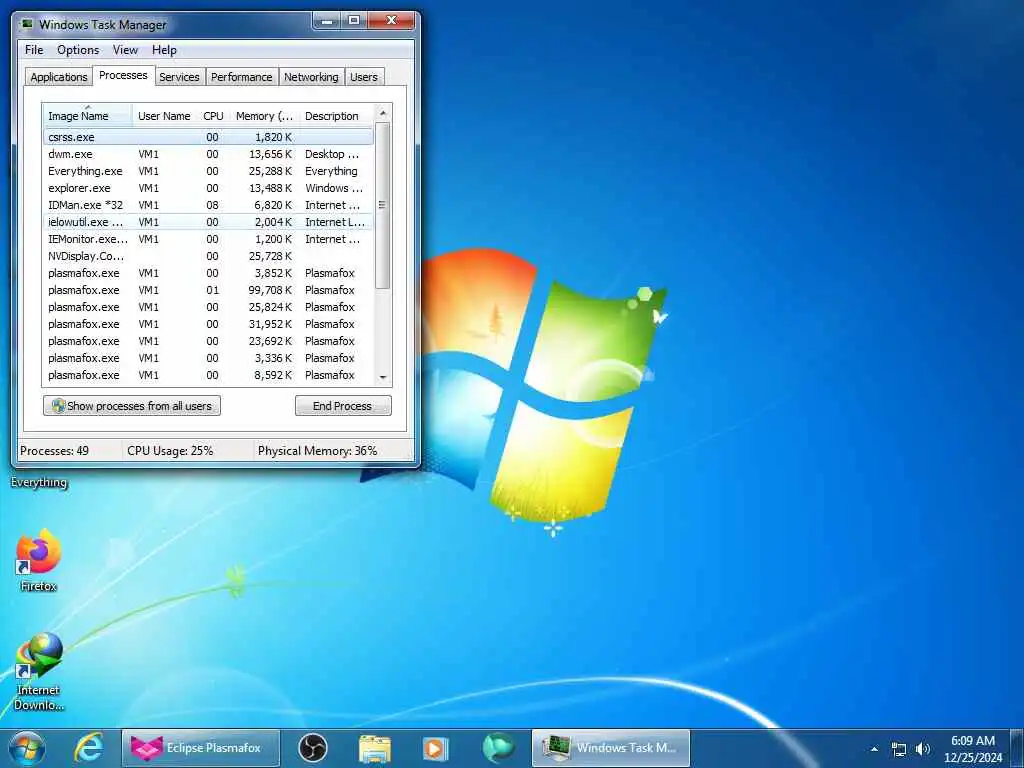Screen dimensions: 1024x768
Task: Switch to Eclipse Plasmafox taskbar button
Action: pyautogui.click(x=200, y=748)
